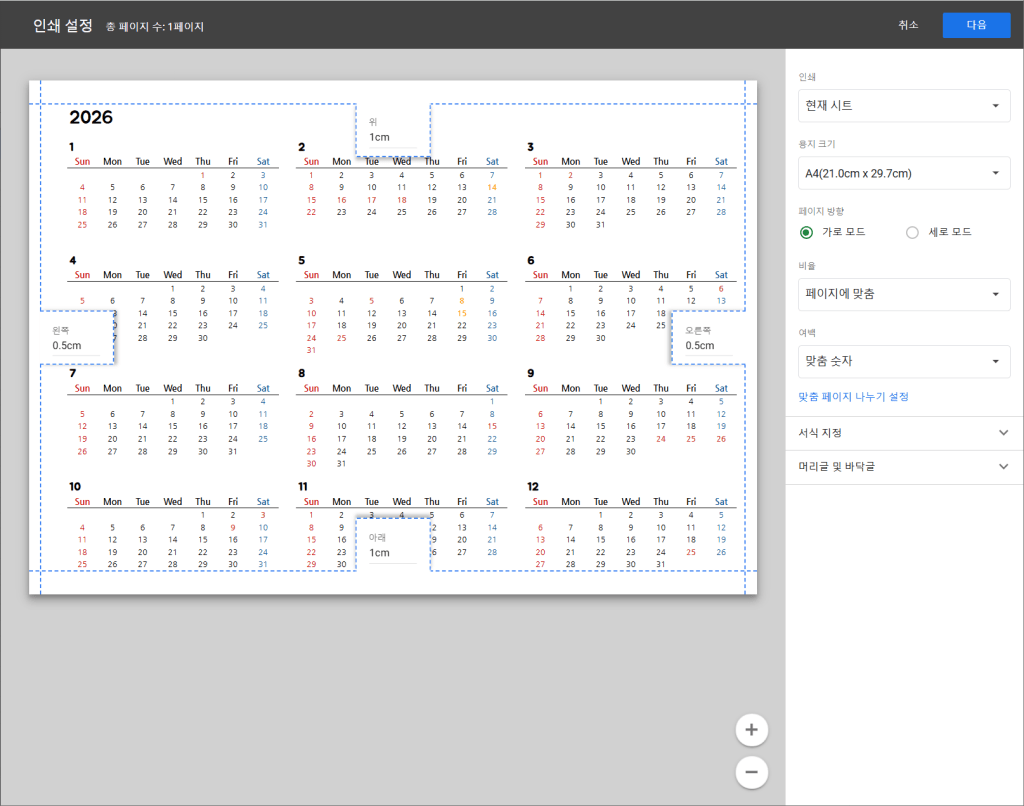This screenshot has width=1024, height=806.
Task: Select landscape 가로 모드 radio button
Action: click(x=807, y=232)
